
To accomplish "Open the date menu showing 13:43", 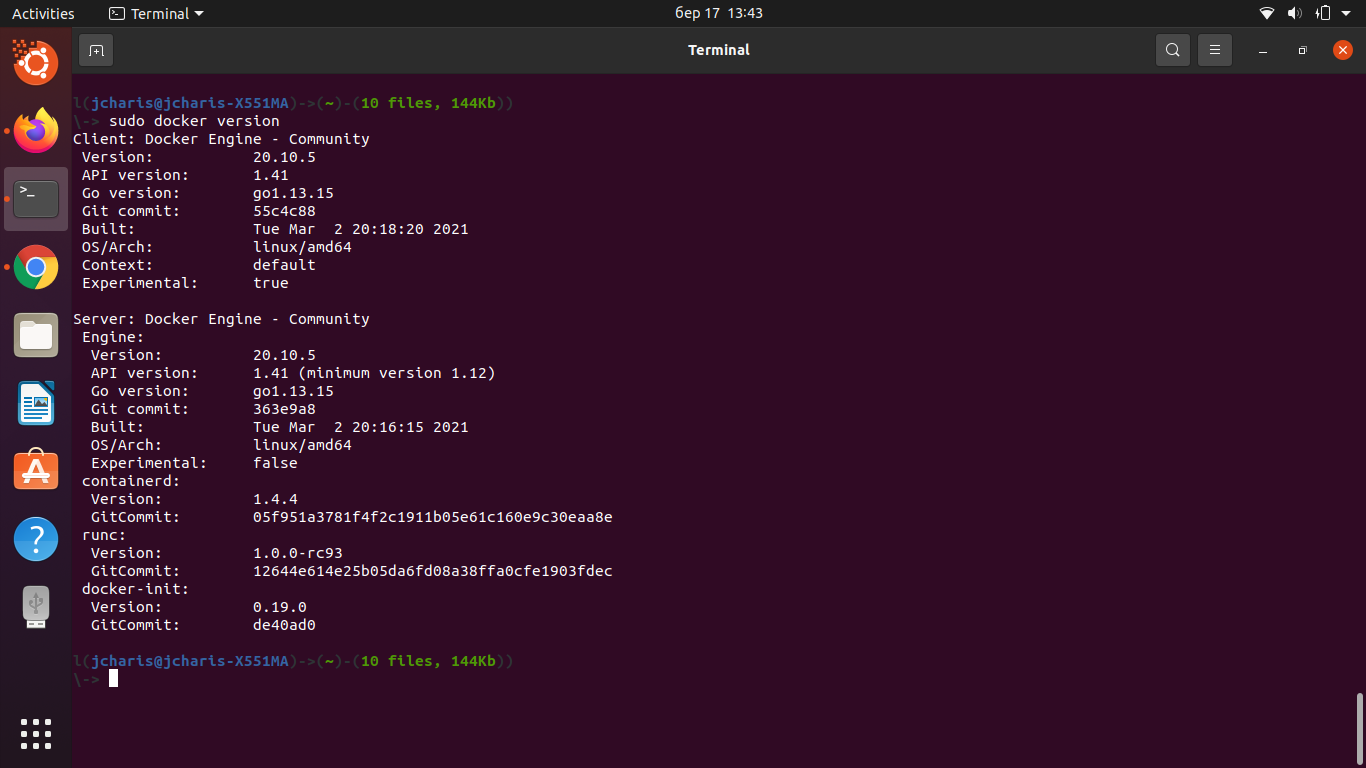I will (x=718, y=13).
